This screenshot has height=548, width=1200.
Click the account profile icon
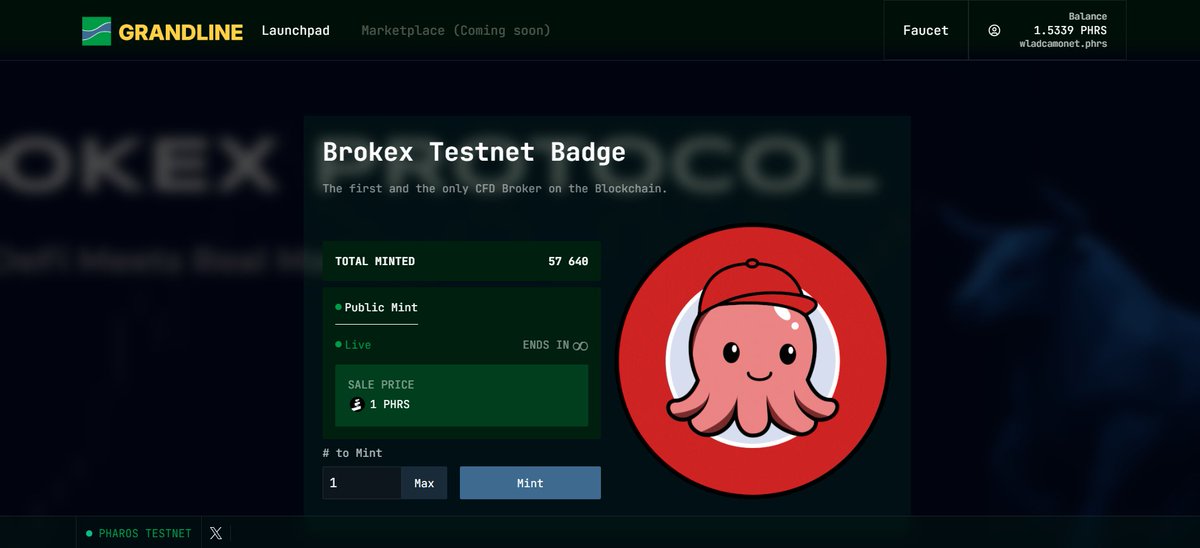tap(994, 30)
